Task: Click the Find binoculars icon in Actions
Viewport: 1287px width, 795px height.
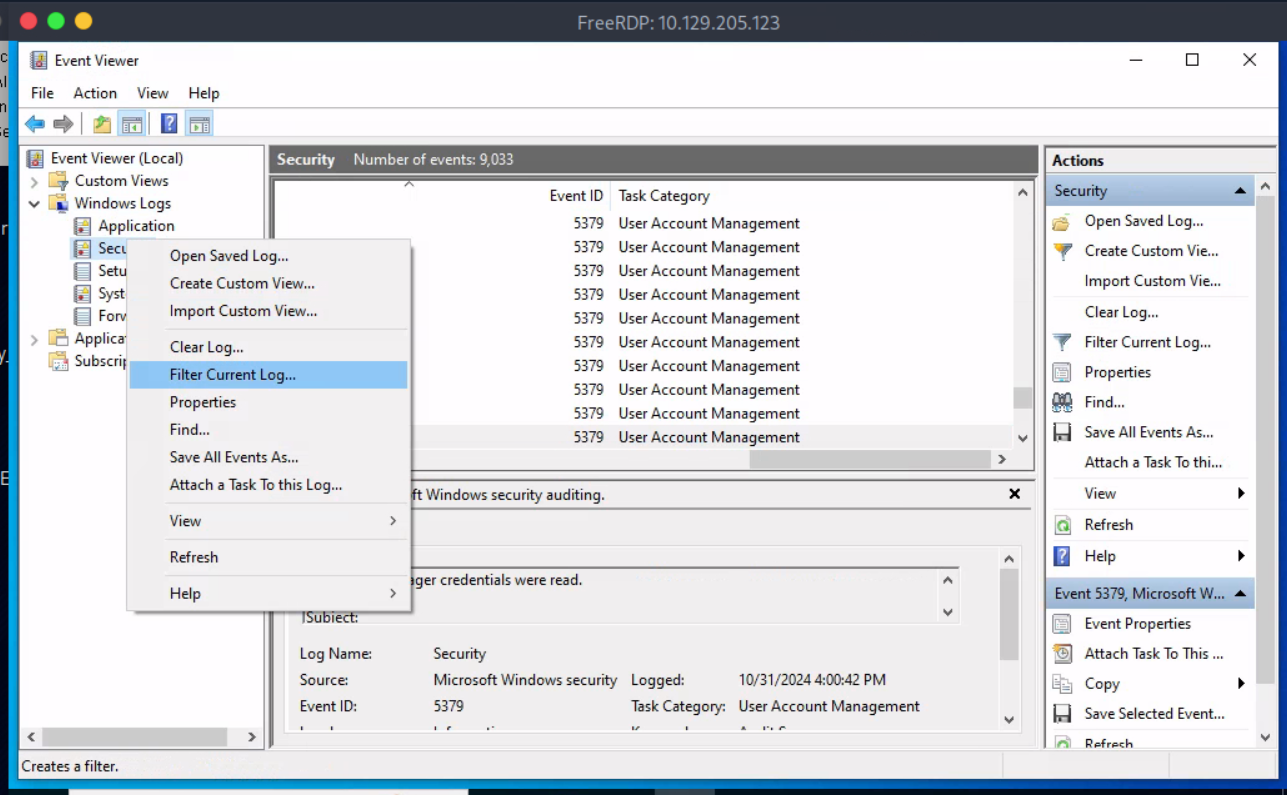Action: click(x=1062, y=402)
